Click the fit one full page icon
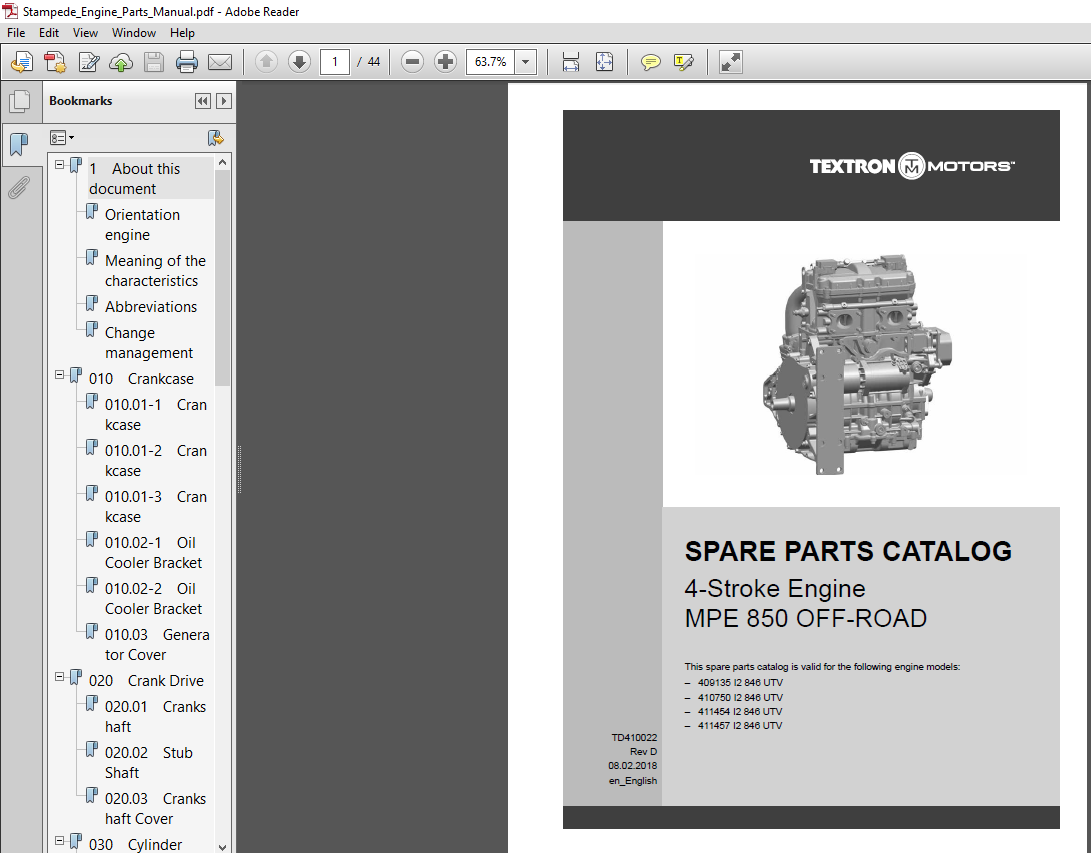This screenshot has height=853, width=1091. click(x=604, y=62)
